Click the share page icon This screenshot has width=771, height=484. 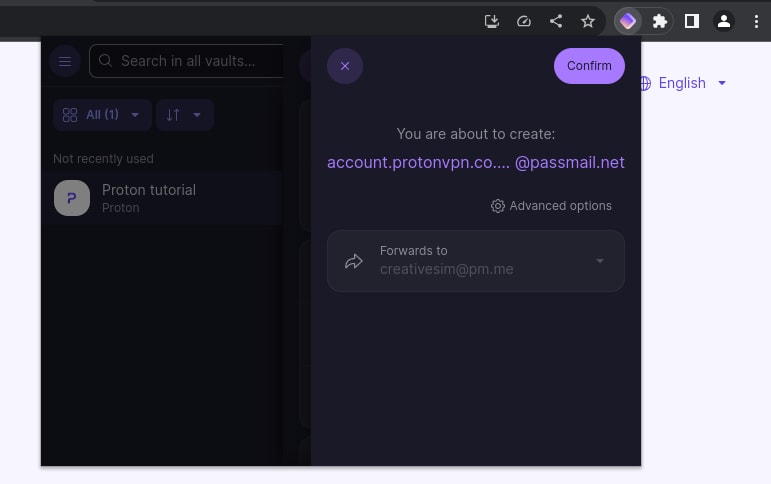[x=556, y=21]
